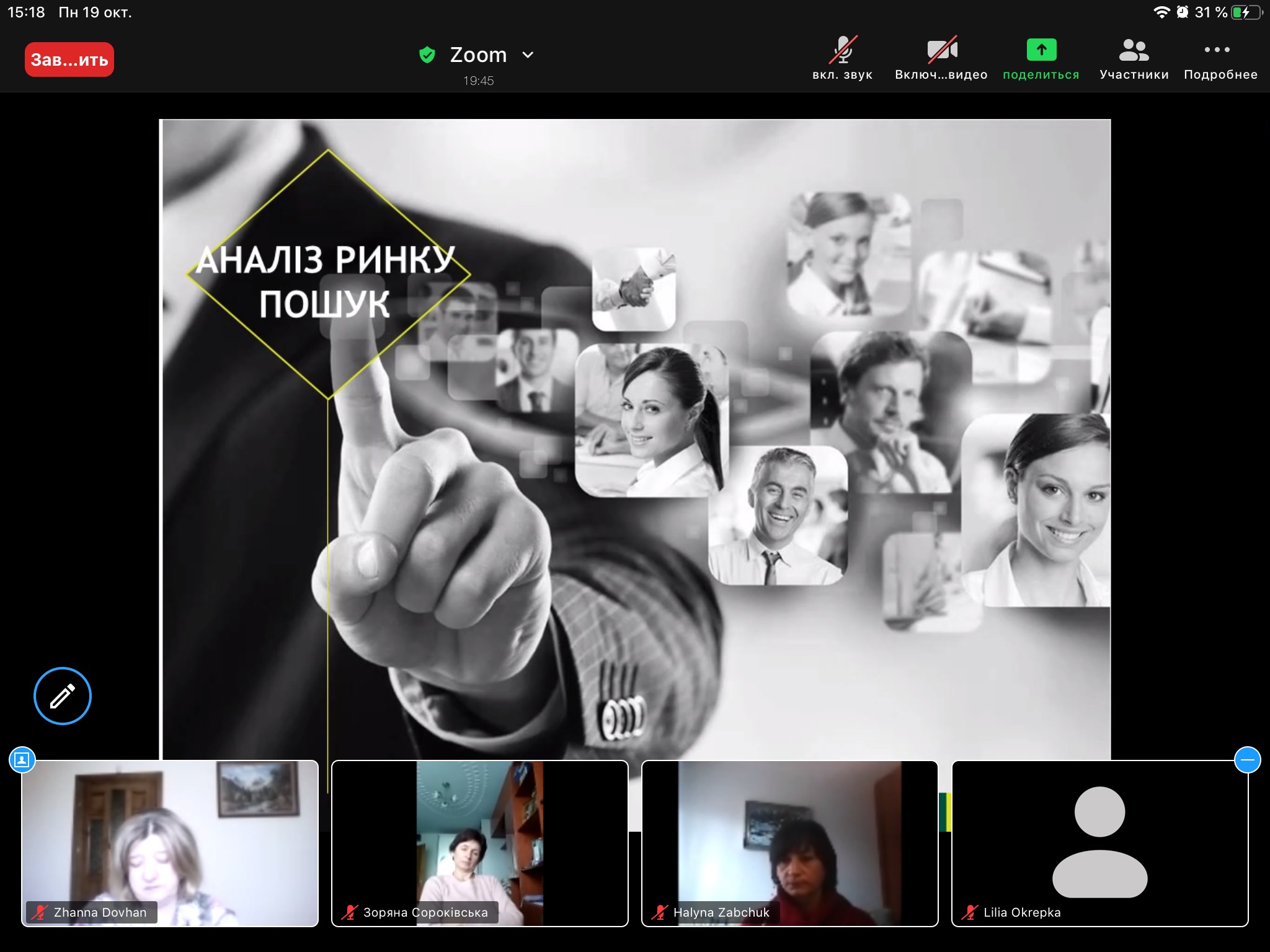Tap the Halyna Zabchuk name label
The image size is (1270, 952).
(721, 912)
